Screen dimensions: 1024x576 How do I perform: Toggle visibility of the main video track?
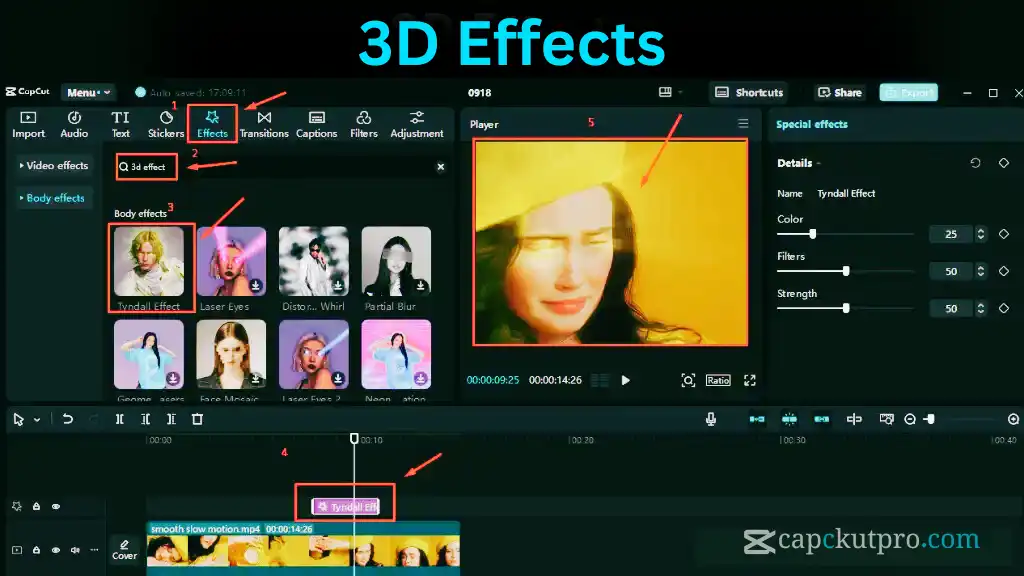tap(56, 550)
